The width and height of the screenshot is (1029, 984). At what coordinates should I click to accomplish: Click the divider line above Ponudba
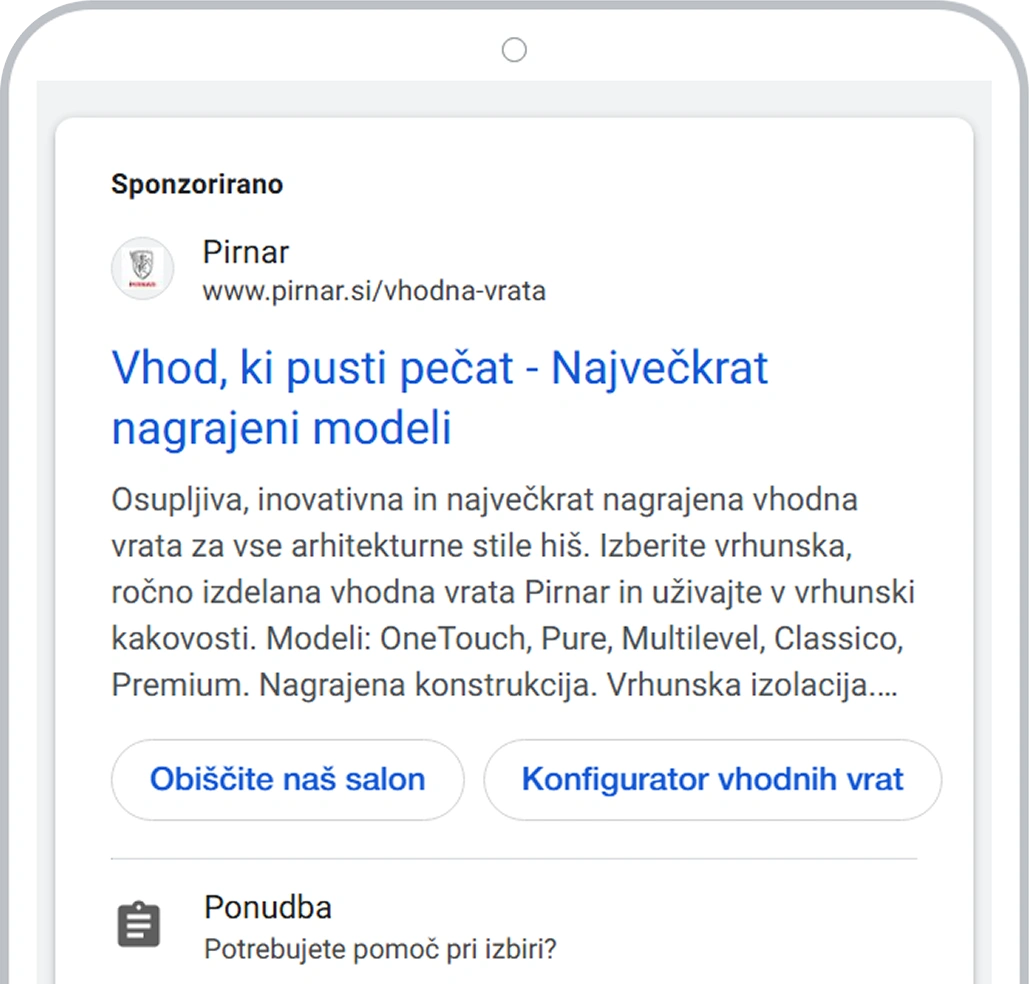pos(514,859)
